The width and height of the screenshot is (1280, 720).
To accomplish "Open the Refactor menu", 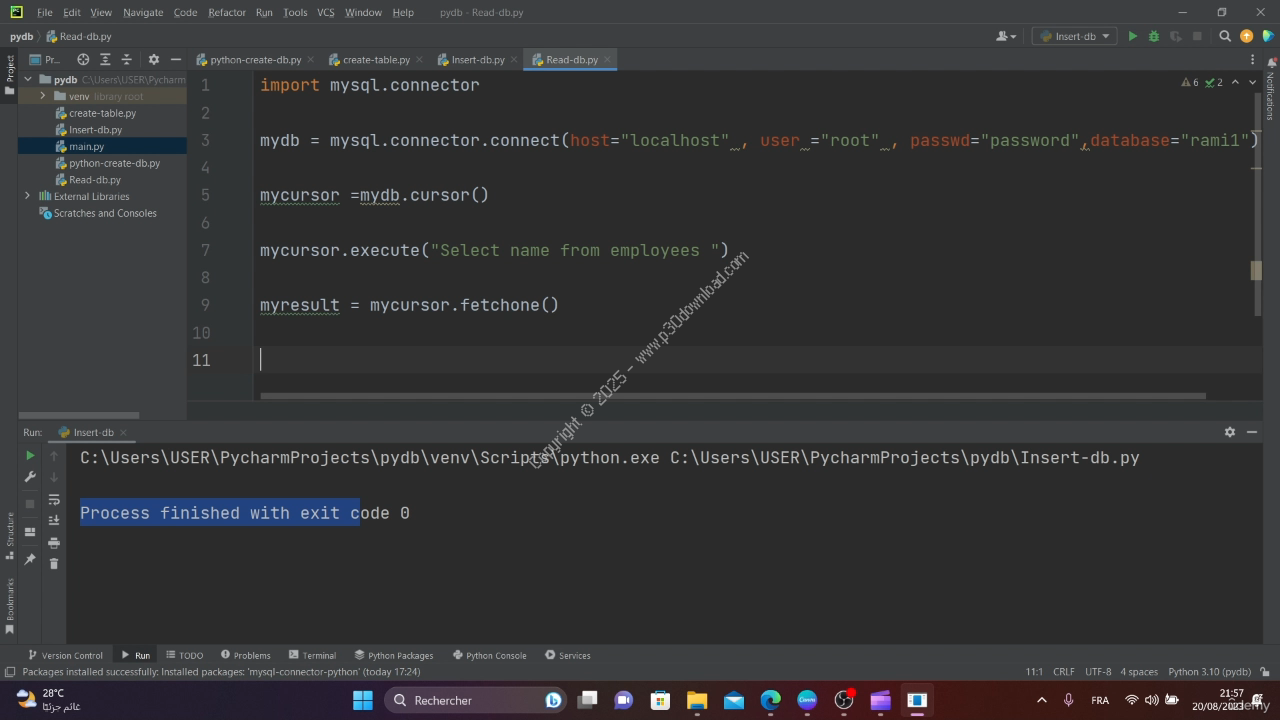I will [x=227, y=12].
